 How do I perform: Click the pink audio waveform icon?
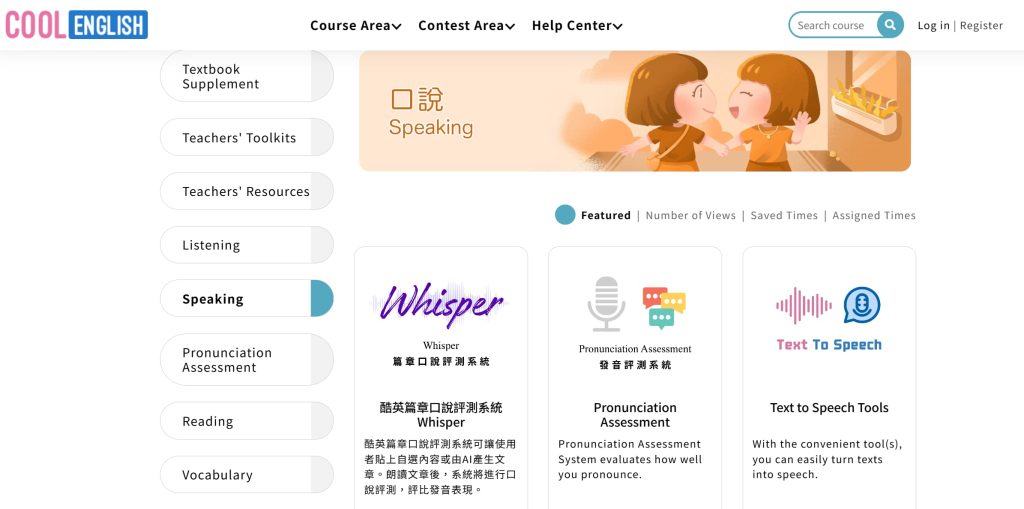point(804,305)
